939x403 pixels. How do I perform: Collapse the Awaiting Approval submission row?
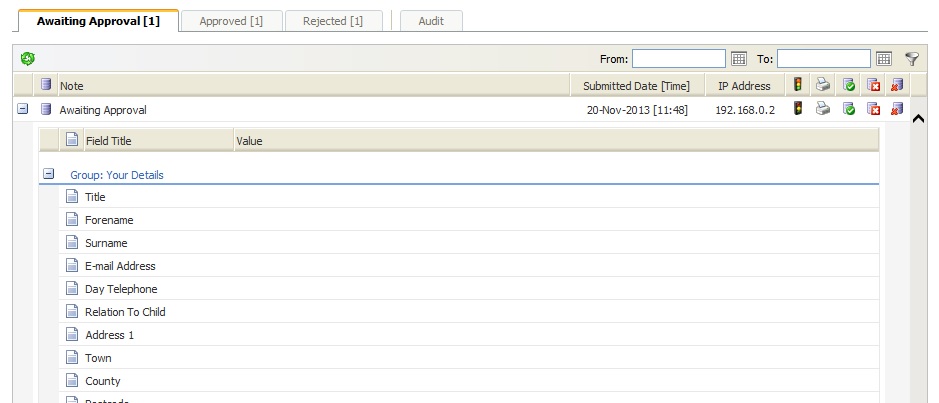(22, 109)
